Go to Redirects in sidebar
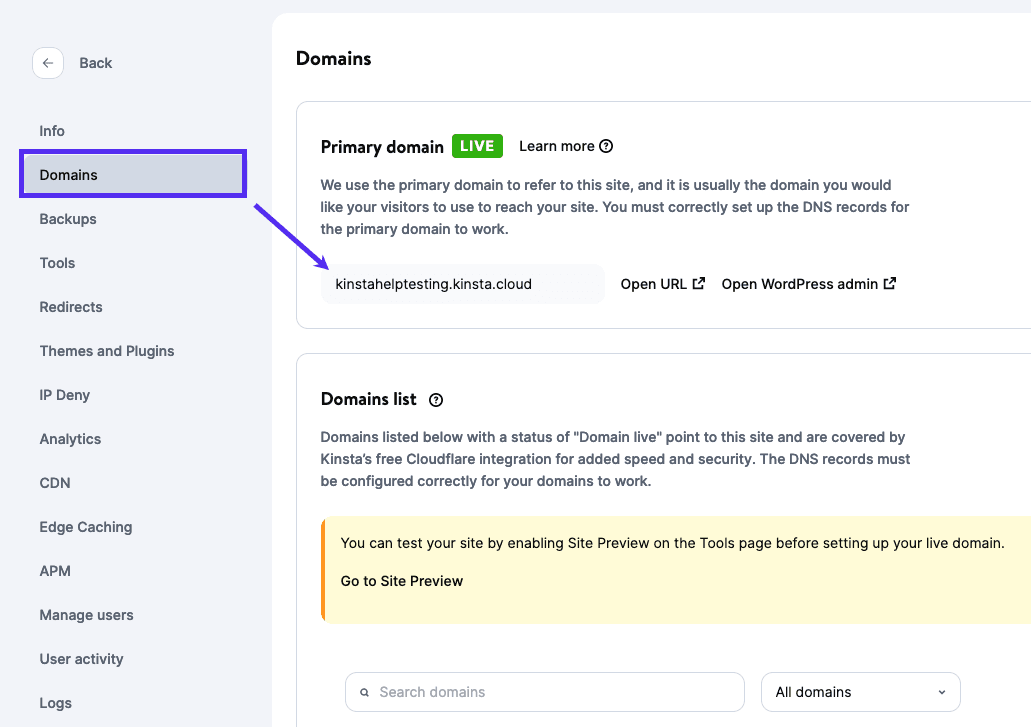 (71, 307)
